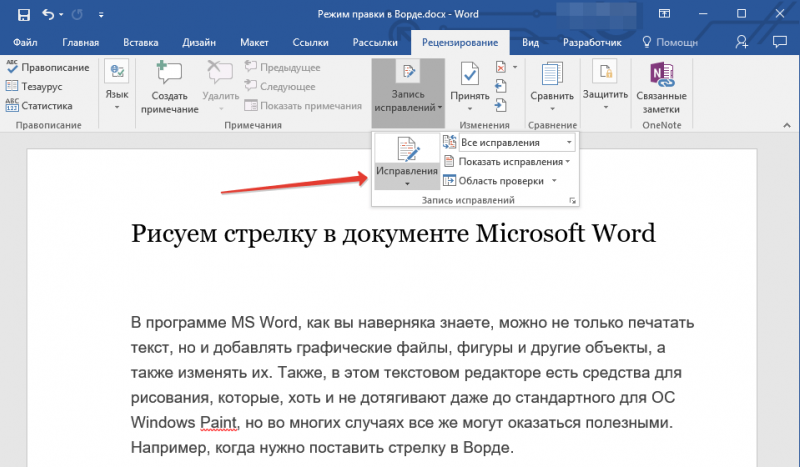The image size is (800, 467).
Task: Open the Исправления dropdown arrow
Action: click(407, 183)
